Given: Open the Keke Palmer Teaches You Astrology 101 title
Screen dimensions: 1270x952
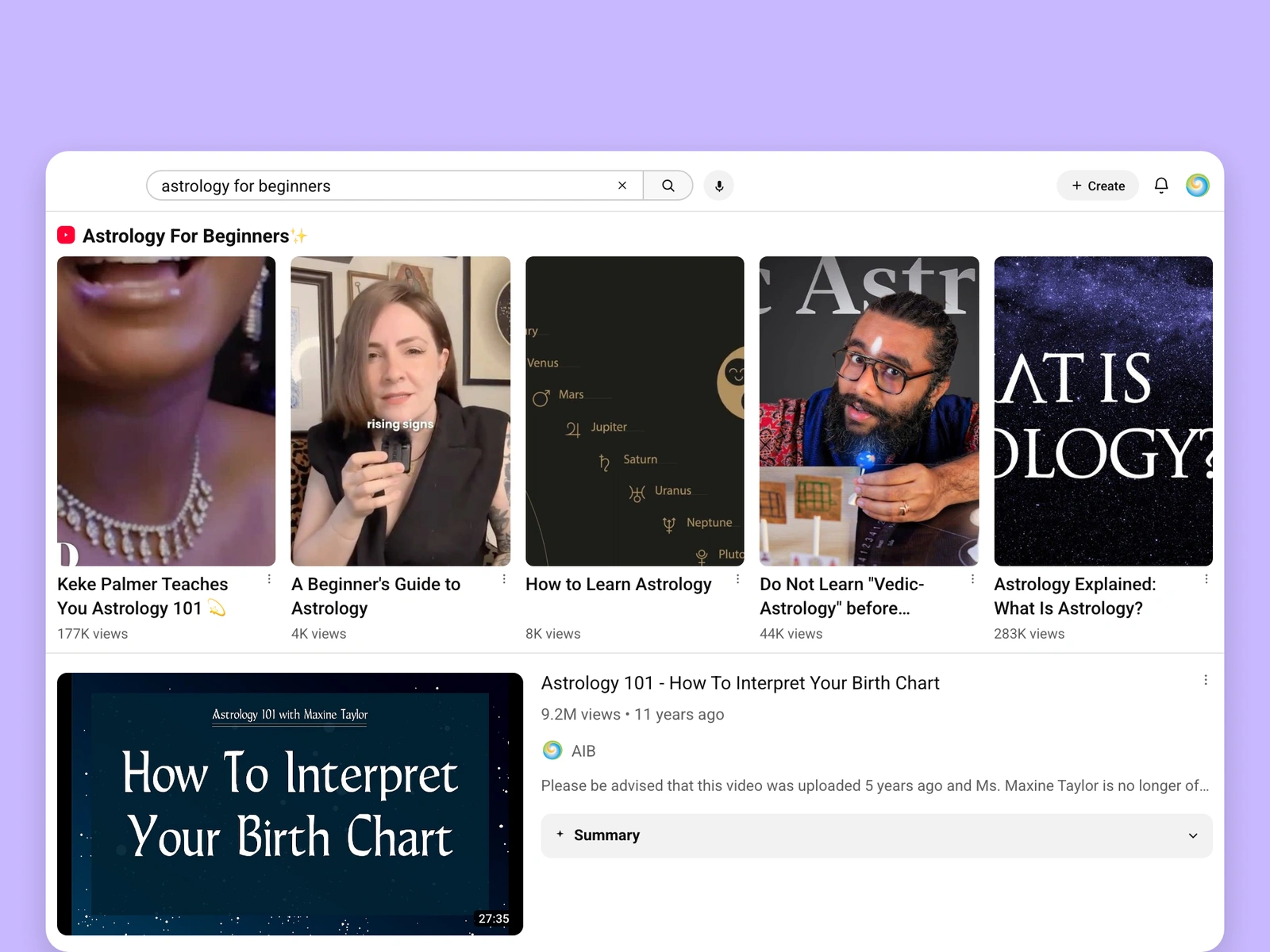Looking at the screenshot, I should [143, 596].
